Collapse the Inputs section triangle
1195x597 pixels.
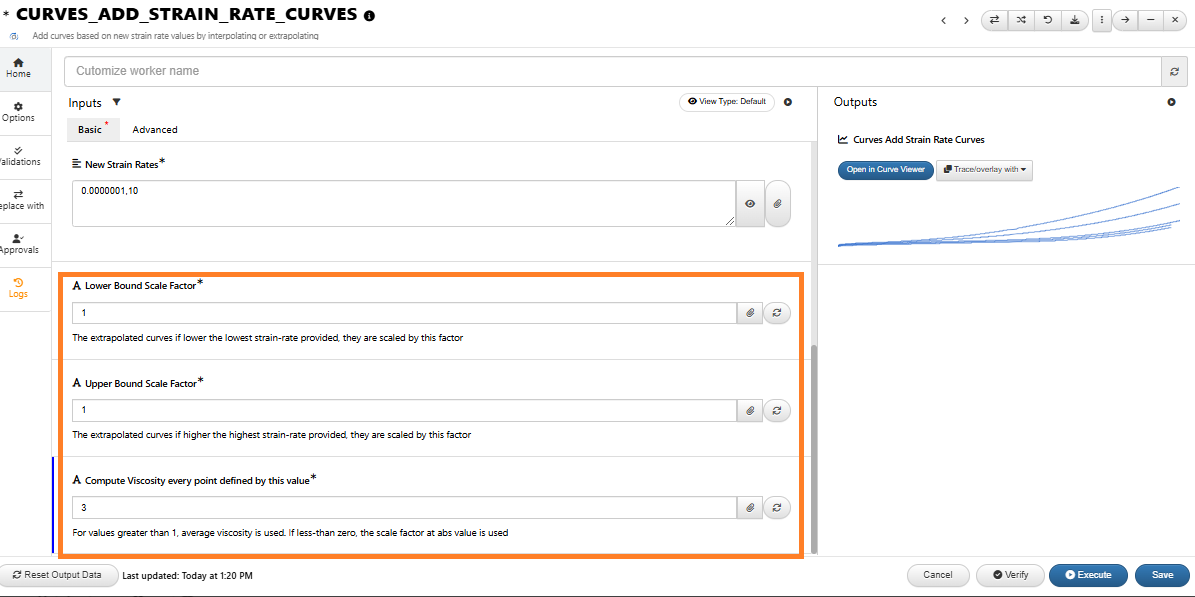coord(116,102)
